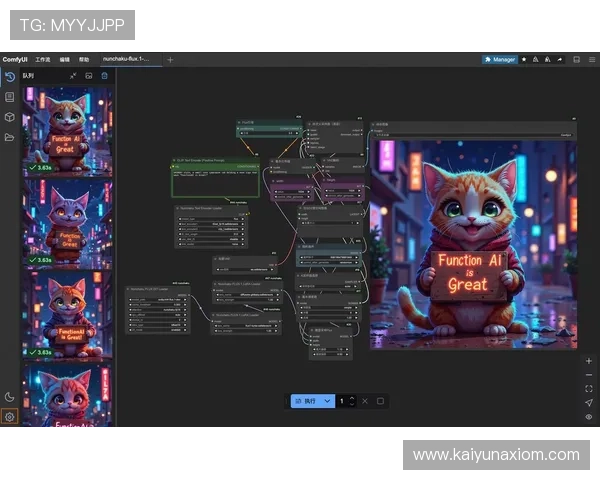Click the 执行 run button
Screen dimensions: 600x480
pos(305,401)
